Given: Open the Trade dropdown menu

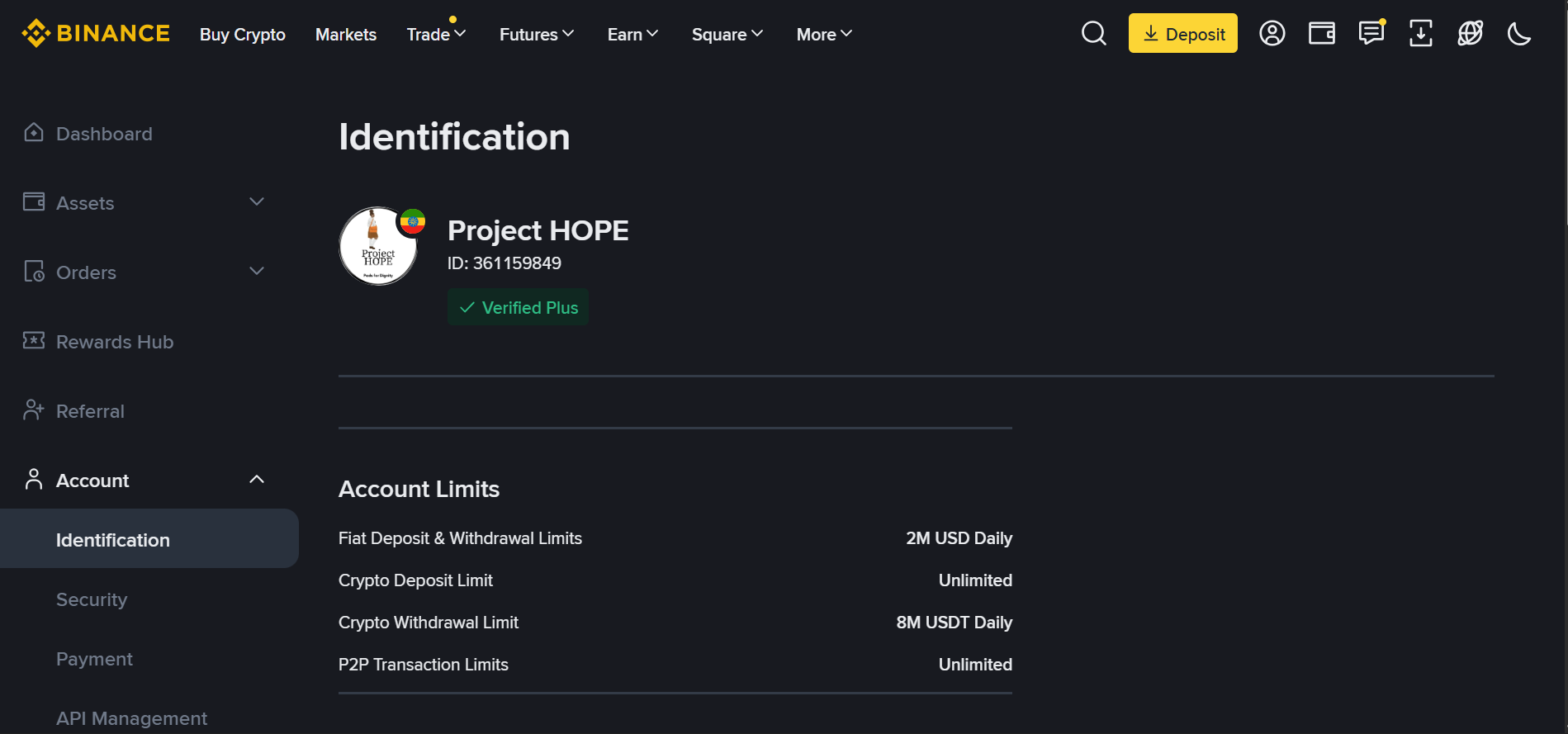Looking at the screenshot, I should 436,35.
